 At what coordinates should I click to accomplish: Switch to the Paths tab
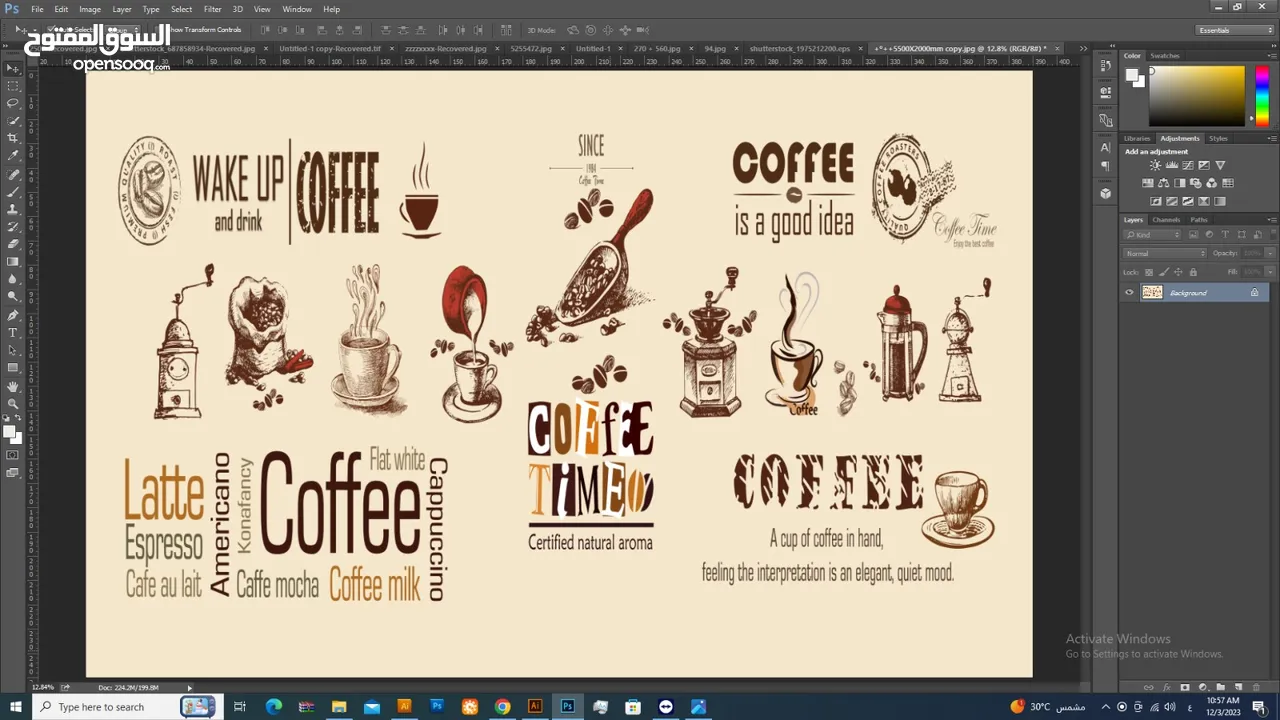(x=1199, y=220)
